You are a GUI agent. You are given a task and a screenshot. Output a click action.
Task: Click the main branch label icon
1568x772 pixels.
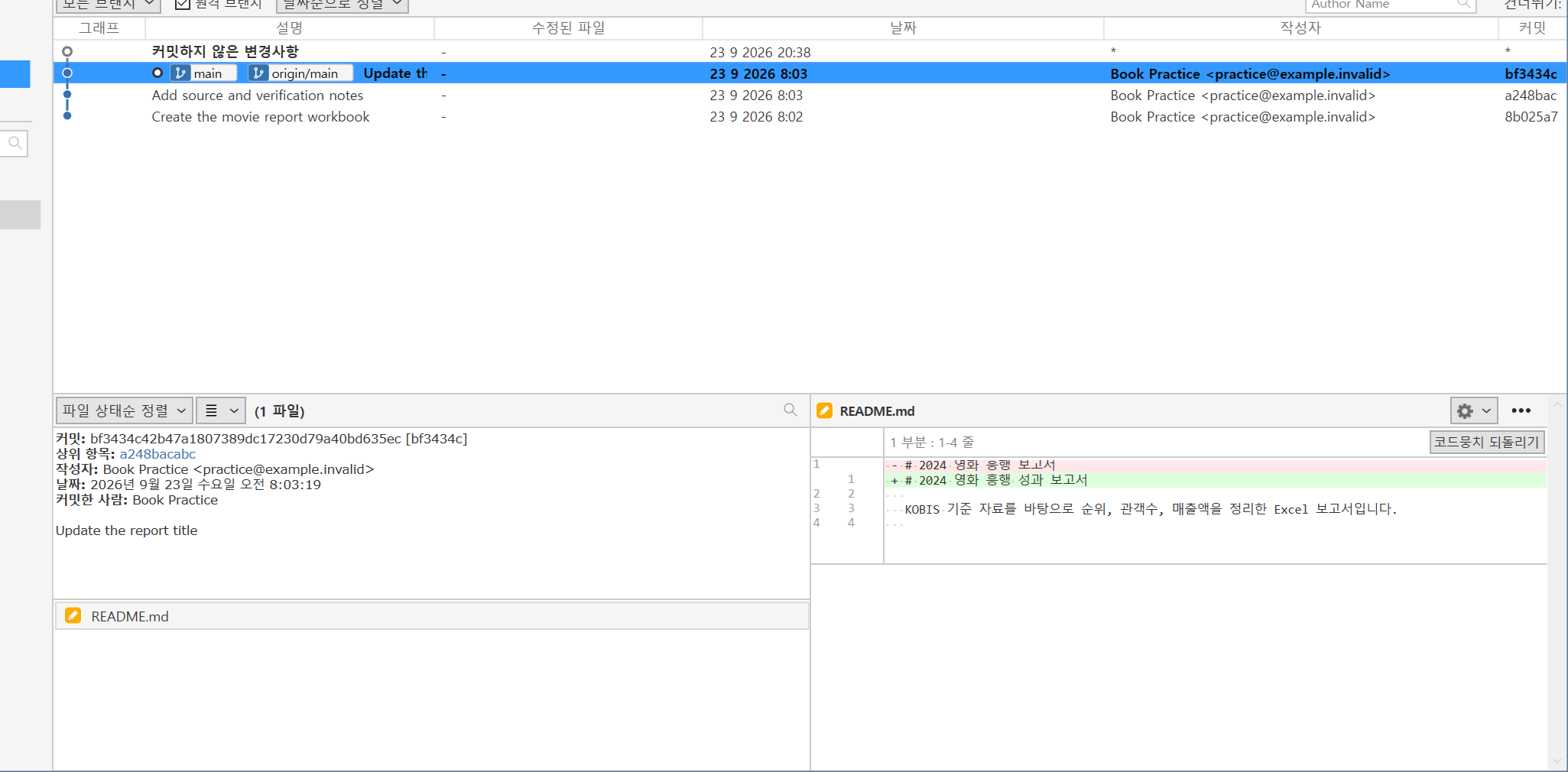click(181, 73)
